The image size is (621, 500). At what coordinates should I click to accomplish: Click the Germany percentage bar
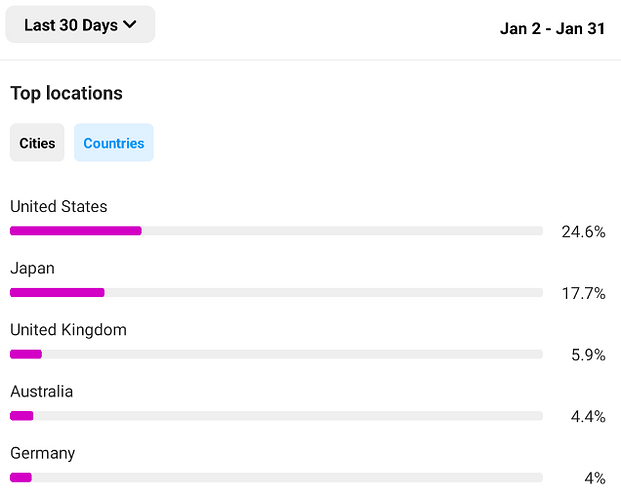click(276, 477)
